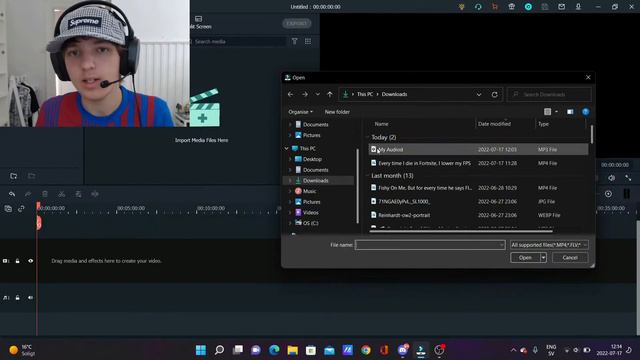Click the preview volume speaker icon
The image size is (640, 360).
[611, 178]
